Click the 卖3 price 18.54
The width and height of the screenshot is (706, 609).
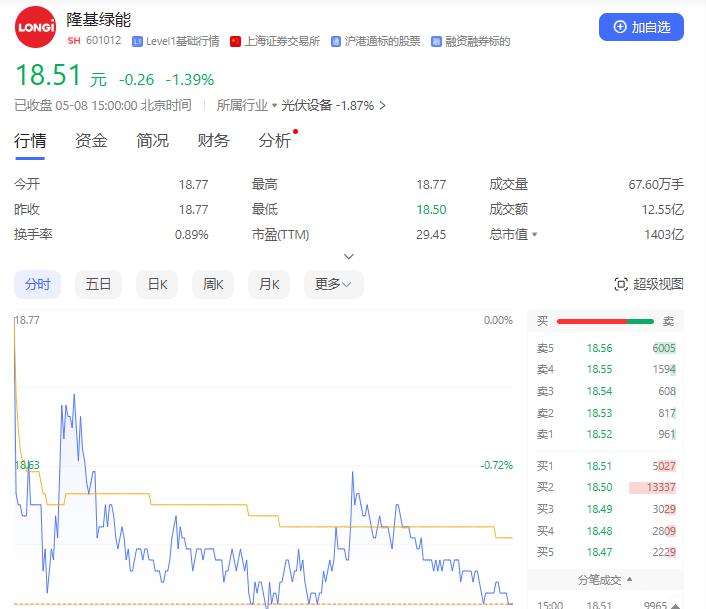599,391
